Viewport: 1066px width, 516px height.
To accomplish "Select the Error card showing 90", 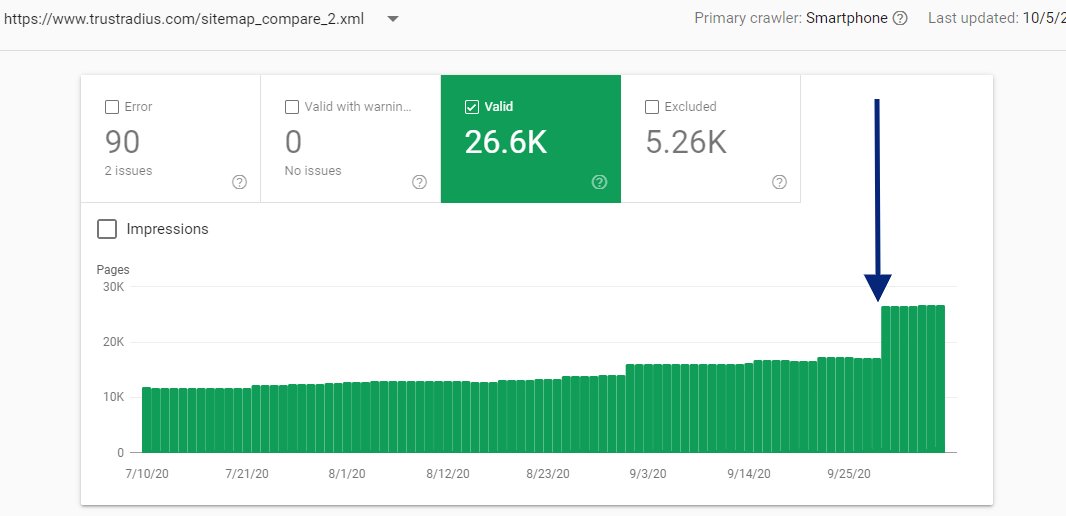I will pos(171,139).
